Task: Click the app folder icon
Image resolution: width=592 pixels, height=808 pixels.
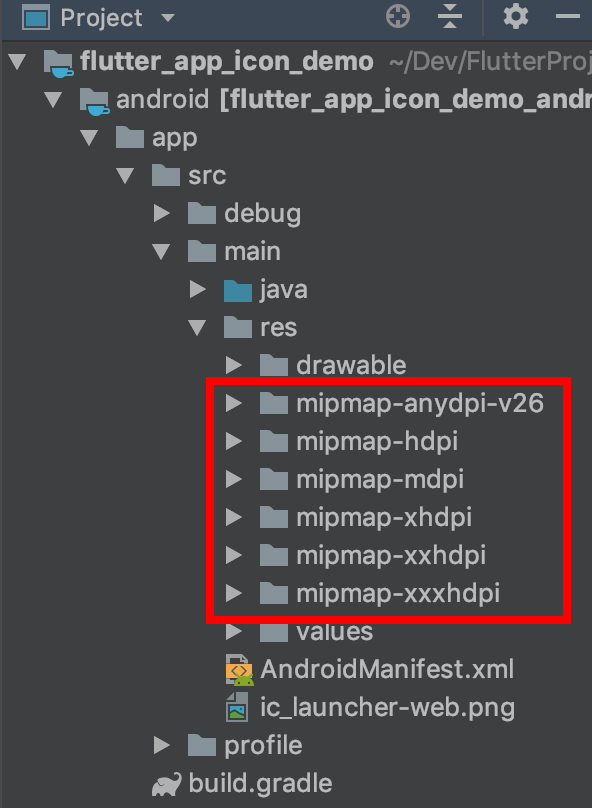Action: (129, 138)
